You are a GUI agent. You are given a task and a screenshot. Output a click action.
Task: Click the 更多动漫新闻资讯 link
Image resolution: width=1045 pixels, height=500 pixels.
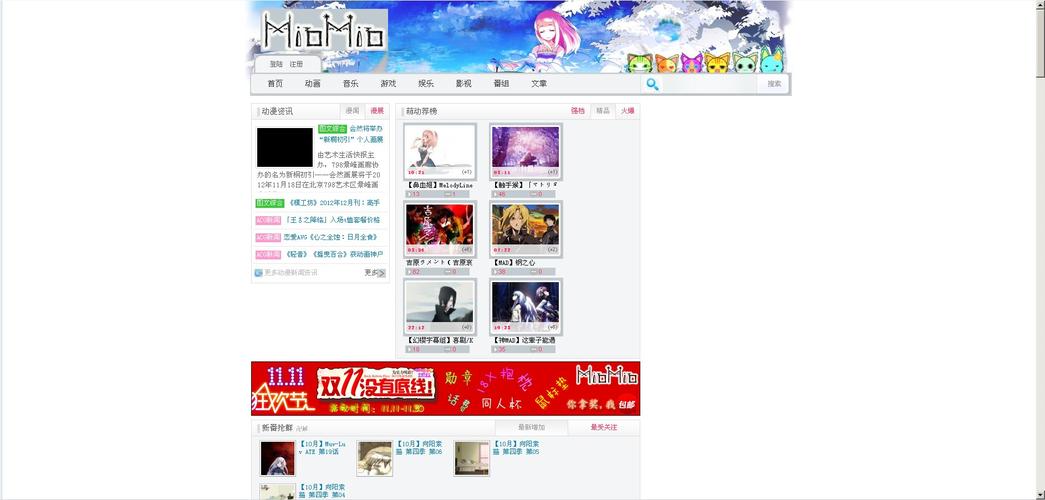[291, 273]
